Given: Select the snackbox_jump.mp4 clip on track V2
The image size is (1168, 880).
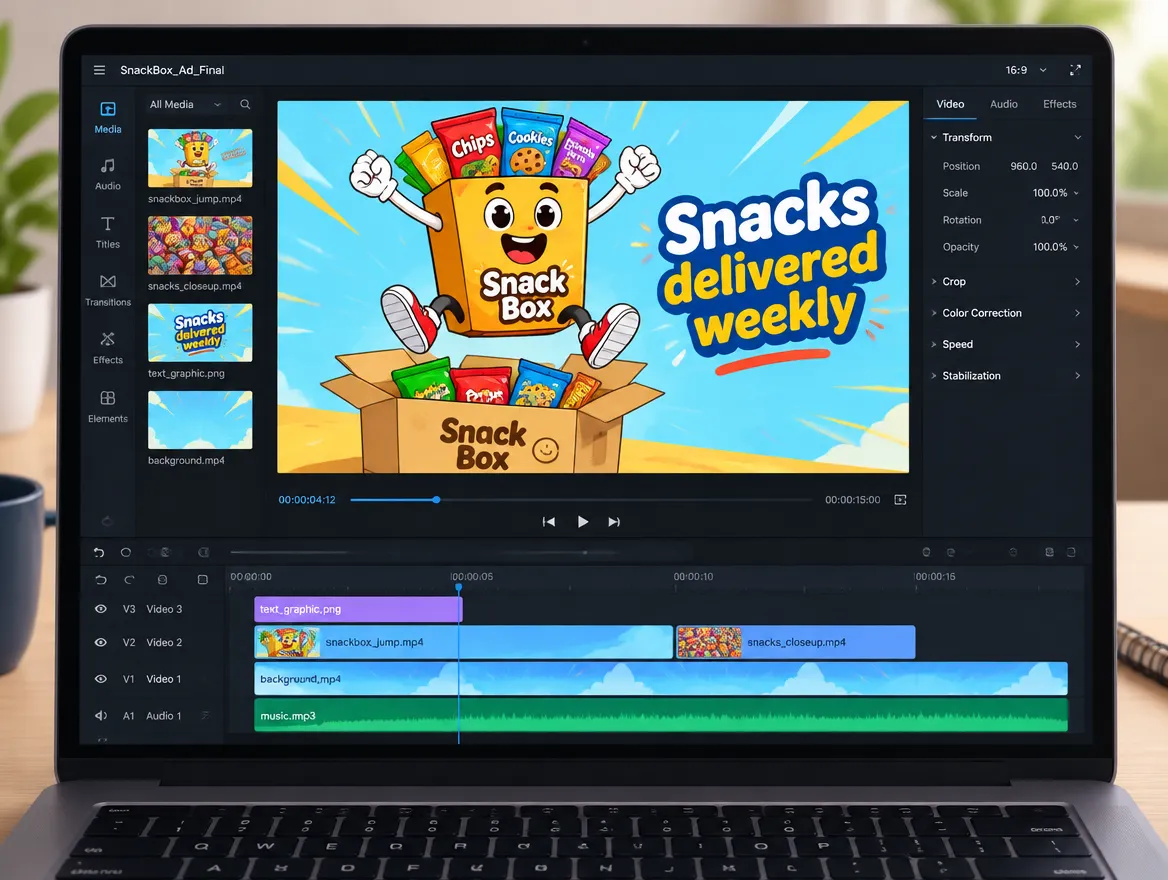Looking at the screenshot, I should pyautogui.click(x=463, y=642).
